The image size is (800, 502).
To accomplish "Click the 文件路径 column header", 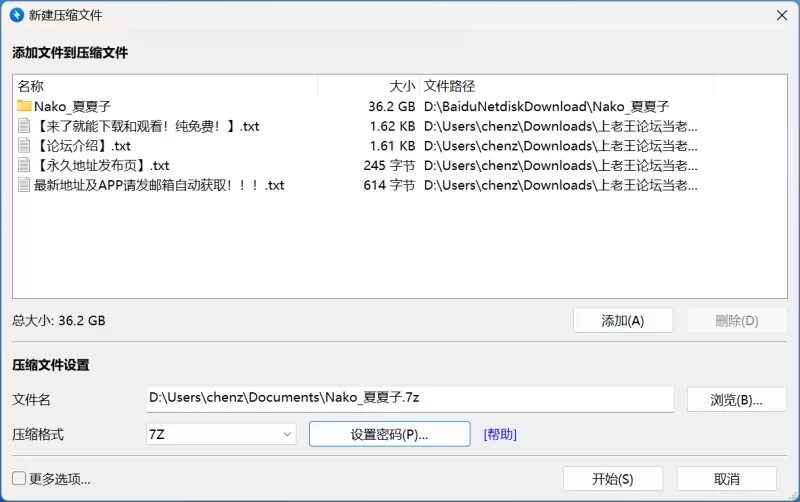I will coord(566,86).
